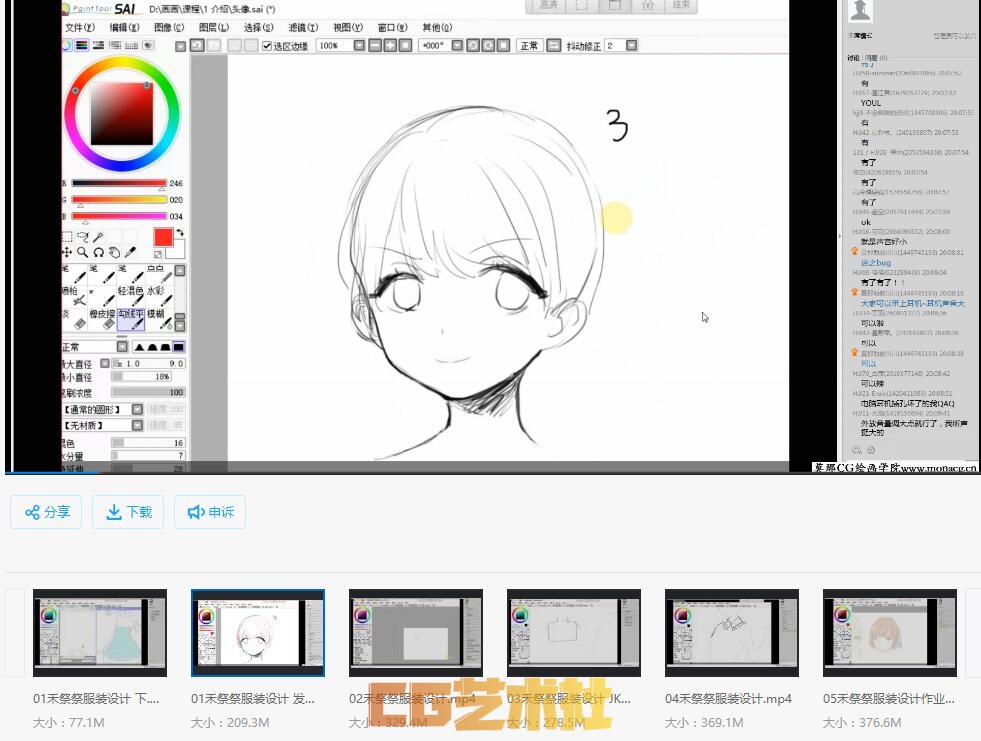Open the quick bar dropdown left of undo
Viewport: 981px width, 741px height.
(x=180, y=46)
